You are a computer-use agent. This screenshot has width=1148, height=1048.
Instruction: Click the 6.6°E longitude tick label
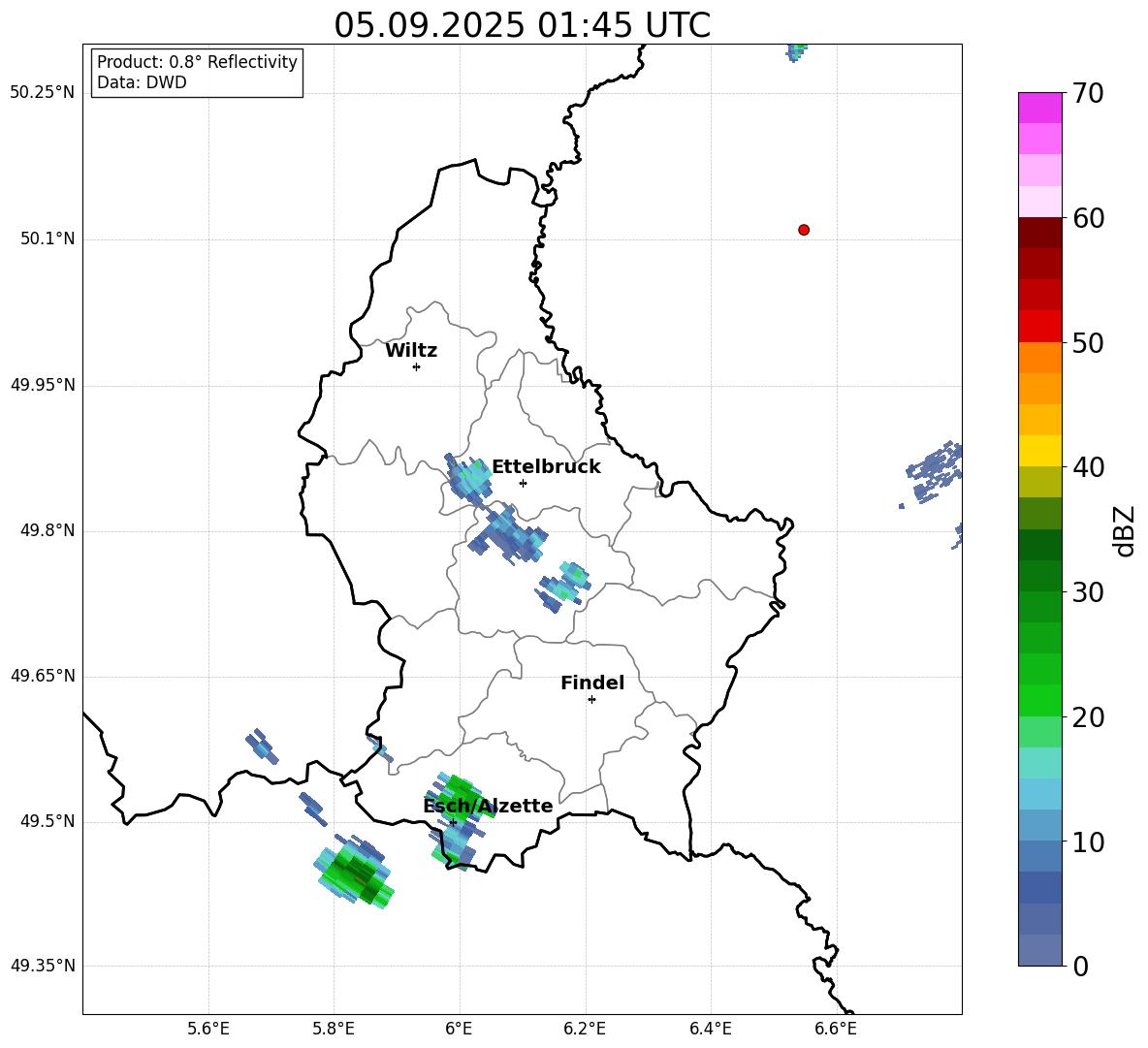click(x=836, y=1029)
